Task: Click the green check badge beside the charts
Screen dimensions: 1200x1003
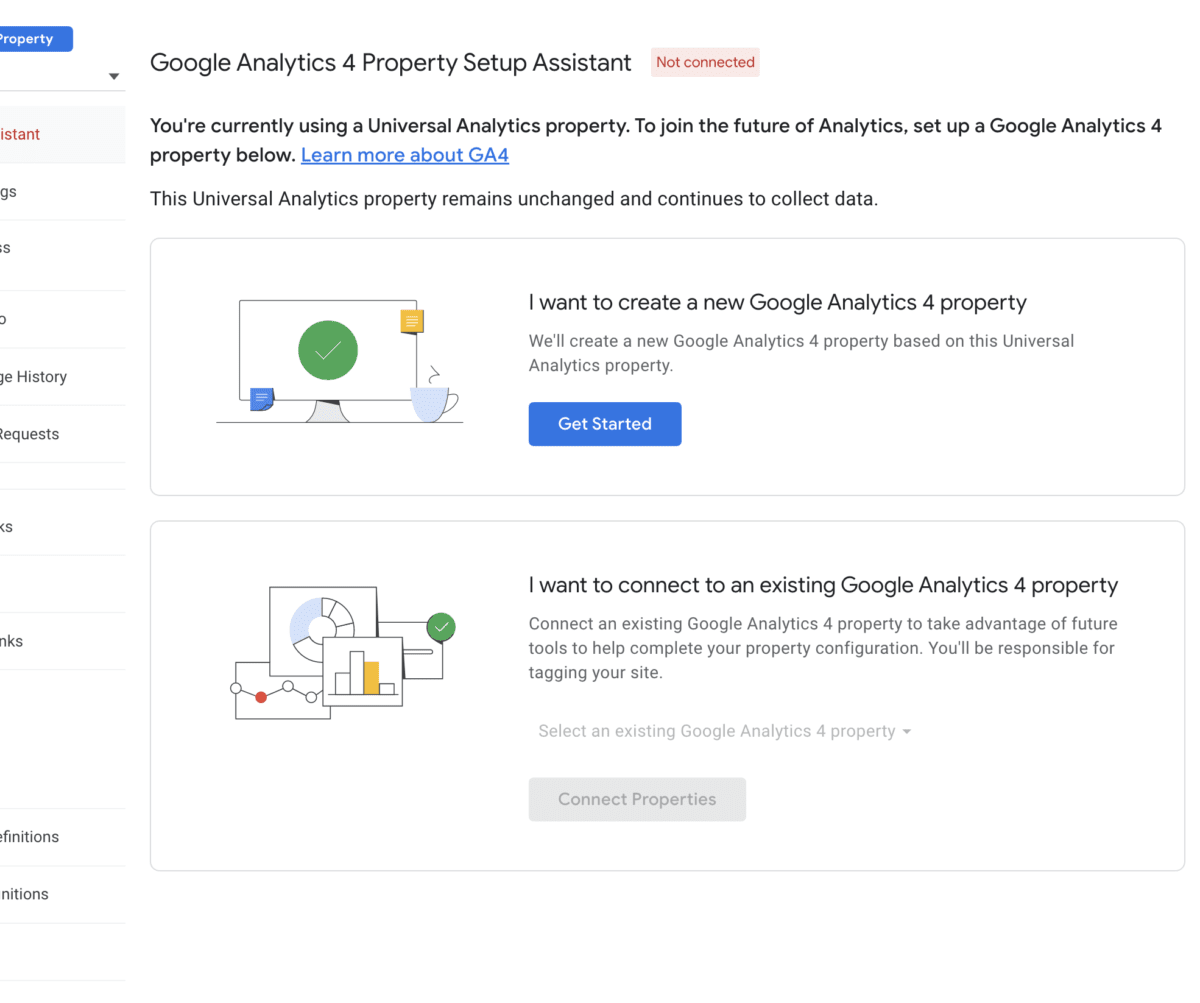Action: point(441,628)
